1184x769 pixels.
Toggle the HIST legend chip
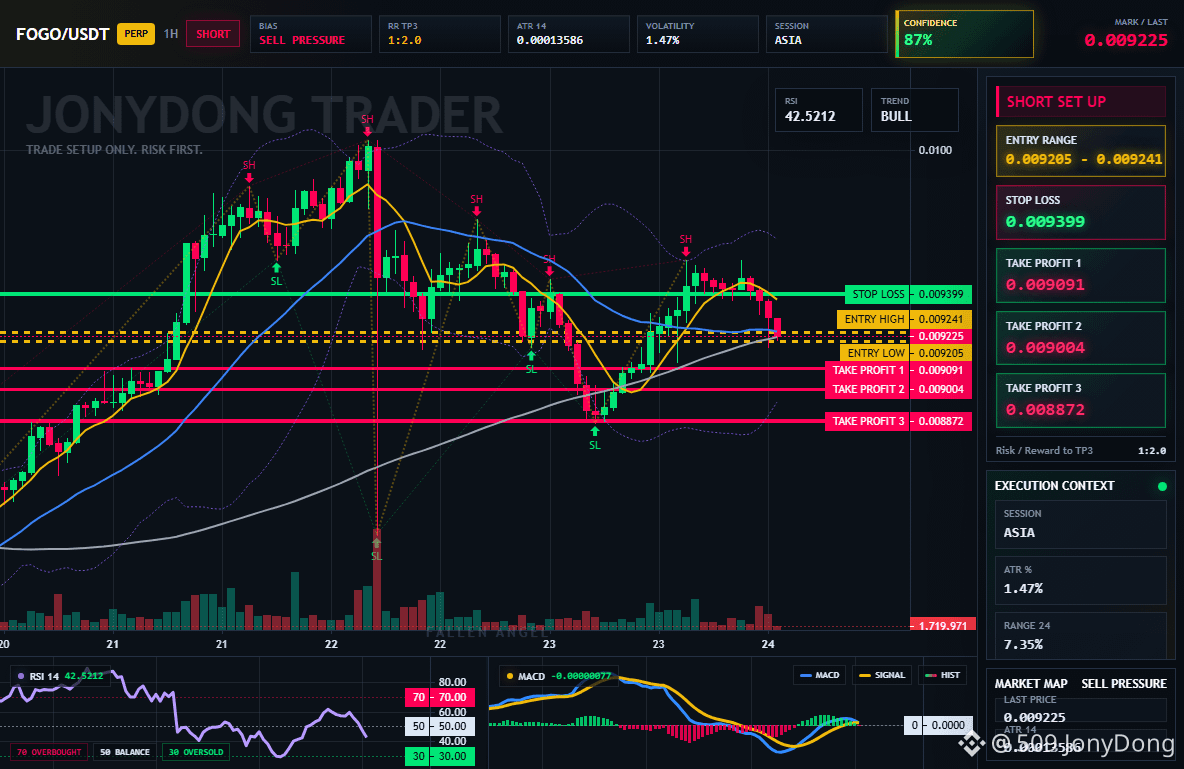tap(942, 675)
